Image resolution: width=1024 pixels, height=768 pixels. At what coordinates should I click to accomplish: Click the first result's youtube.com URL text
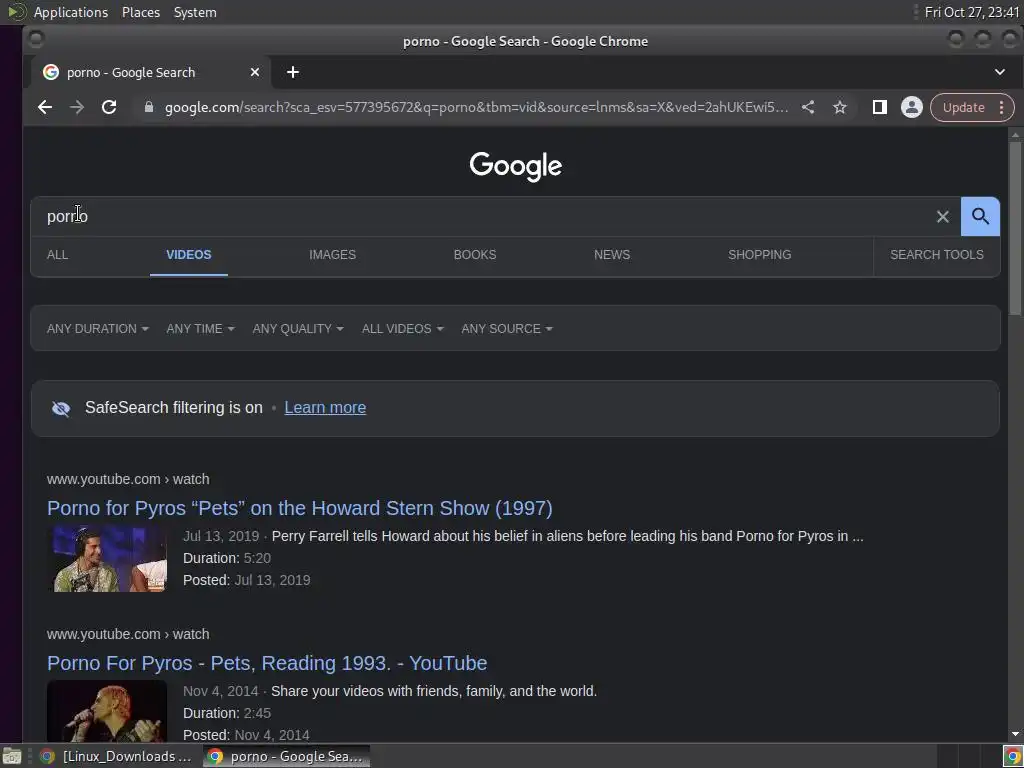point(128,479)
